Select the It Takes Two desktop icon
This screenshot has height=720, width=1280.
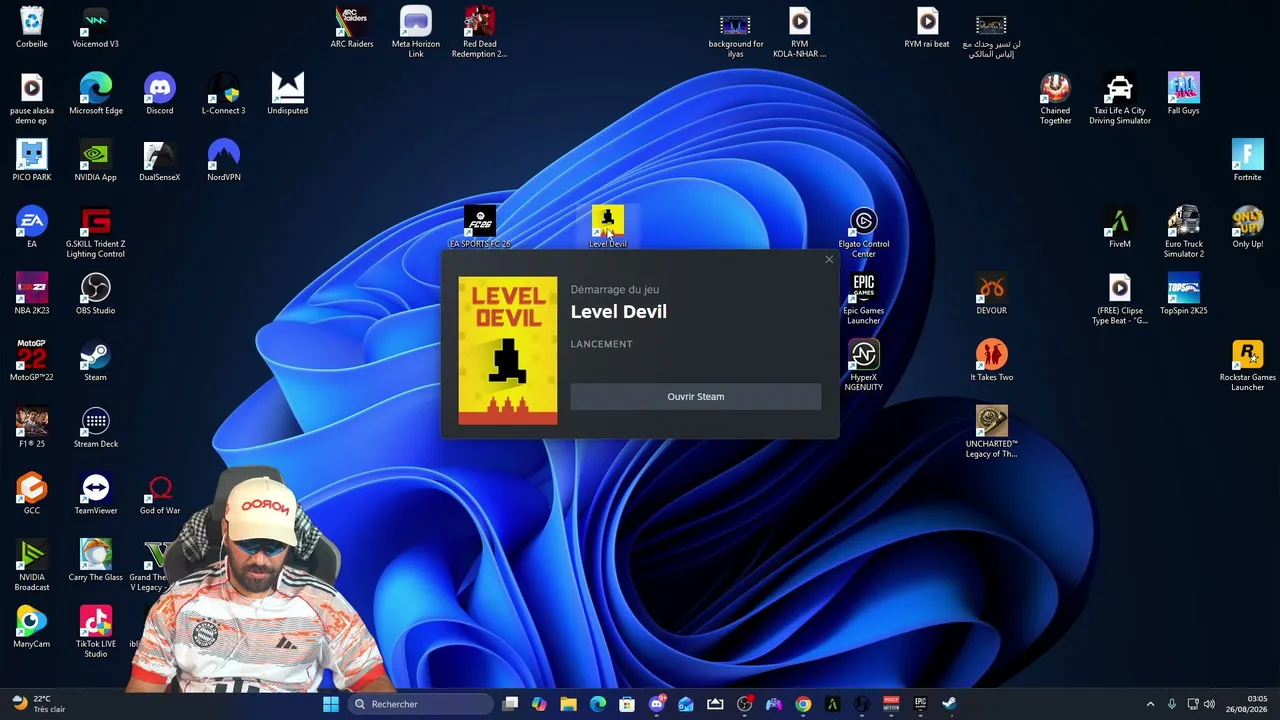[x=992, y=361]
